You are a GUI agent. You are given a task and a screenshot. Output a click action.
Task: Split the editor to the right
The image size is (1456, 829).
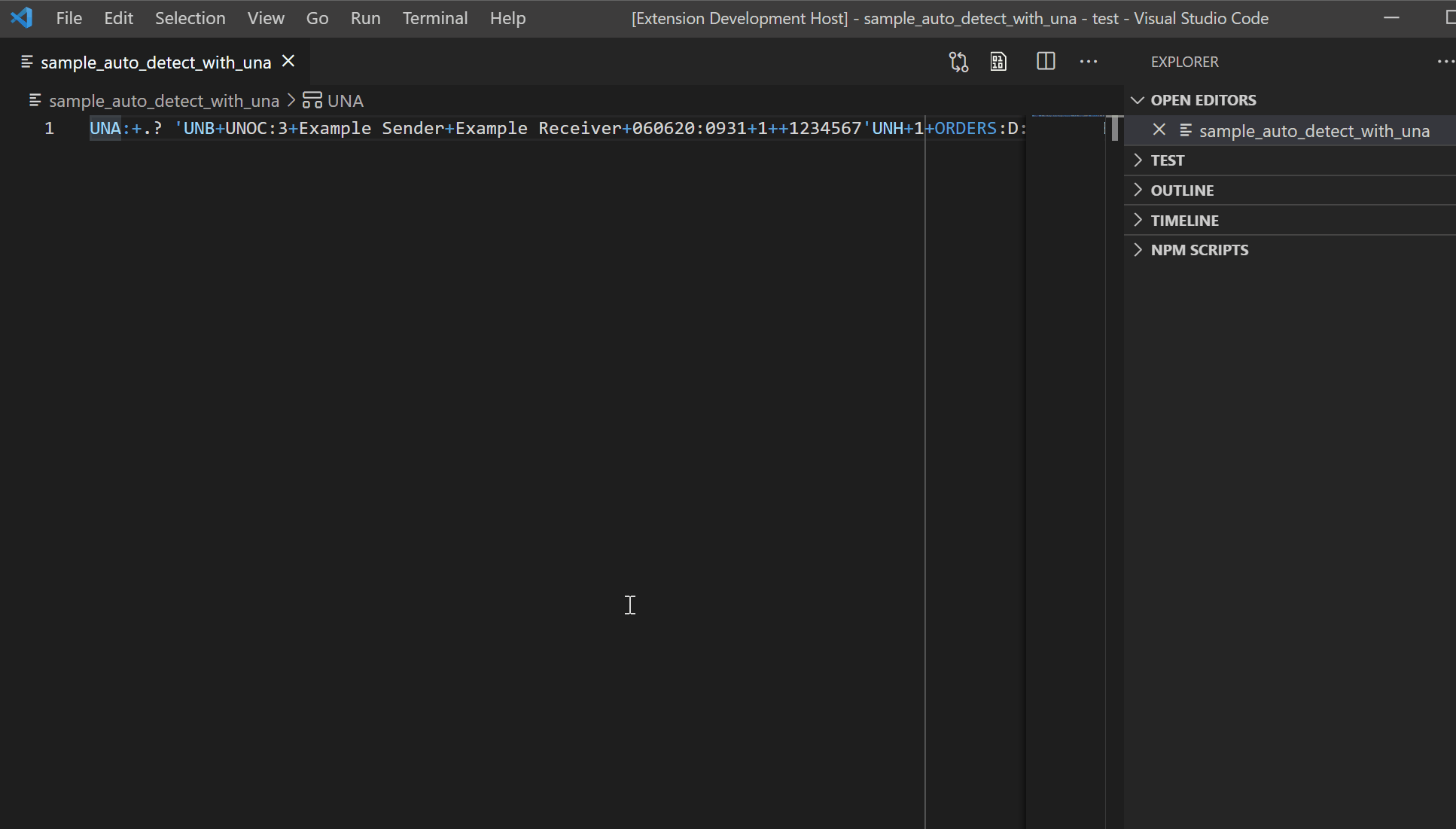pyautogui.click(x=1046, y=62)
